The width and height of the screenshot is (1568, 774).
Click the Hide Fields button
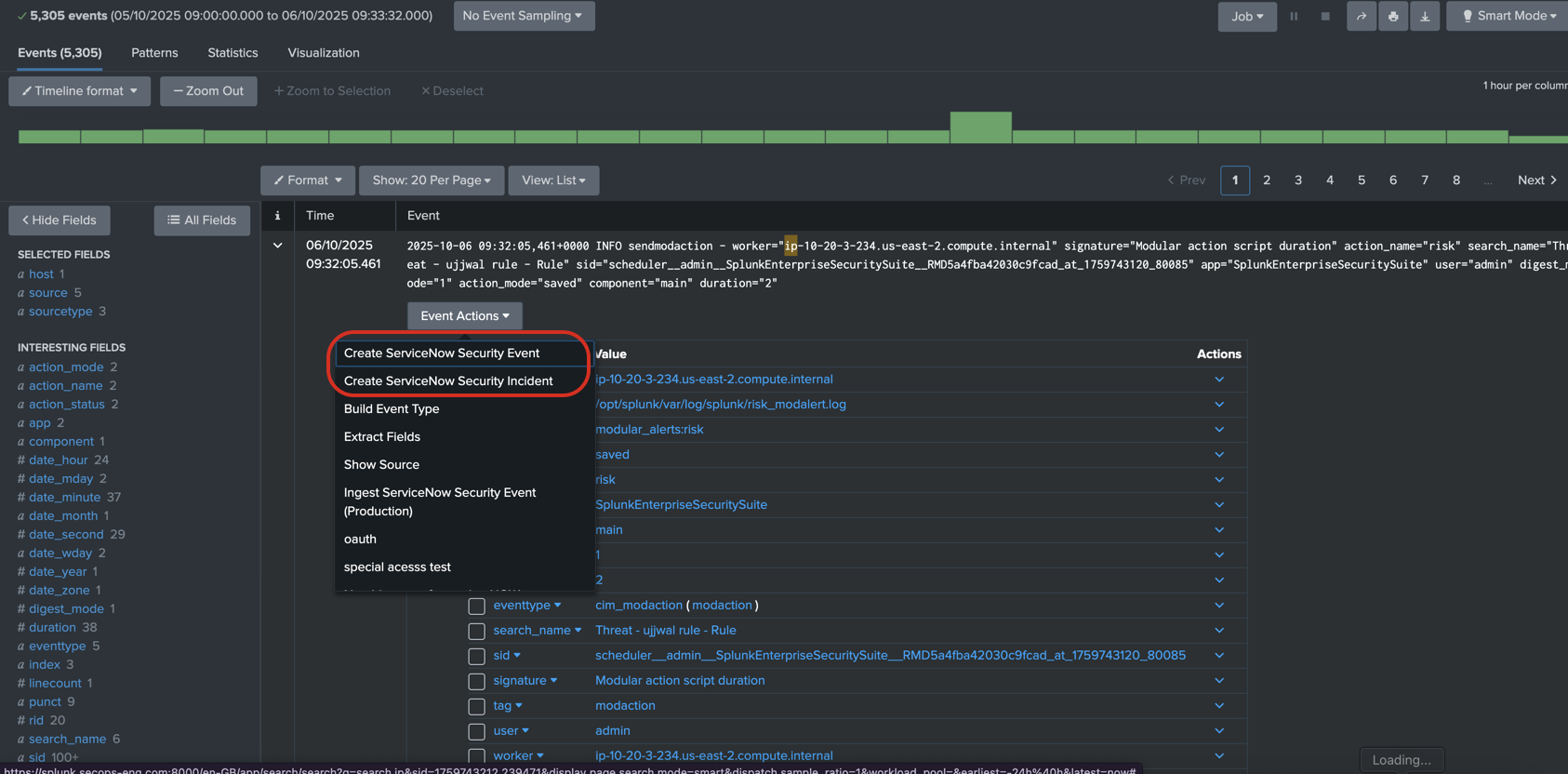coord(60,220)
